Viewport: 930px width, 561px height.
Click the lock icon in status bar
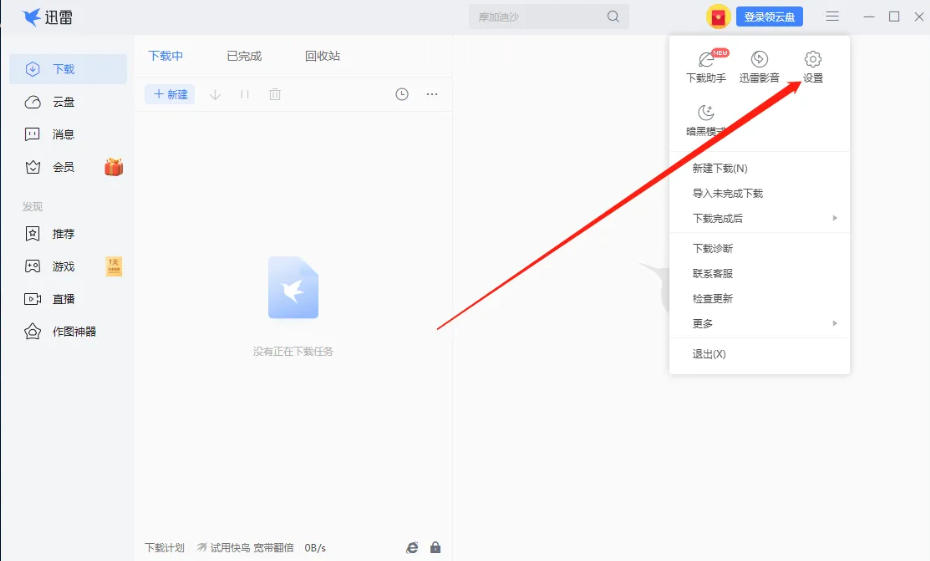tap(435, 547)
